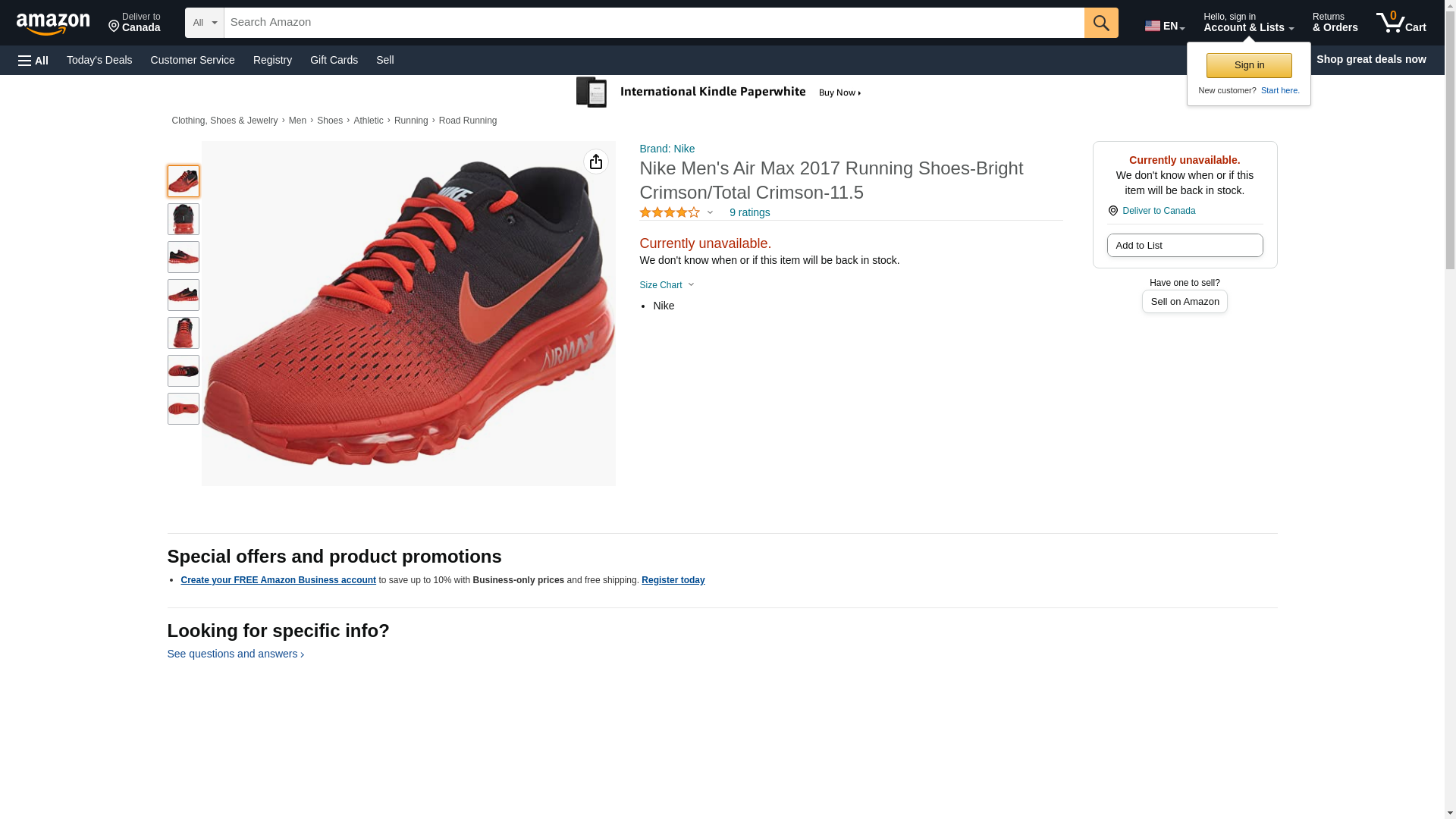The image size is (1456, 819).
Task: Click the Sell on Amazon button
Action: tap(1185, 302)
